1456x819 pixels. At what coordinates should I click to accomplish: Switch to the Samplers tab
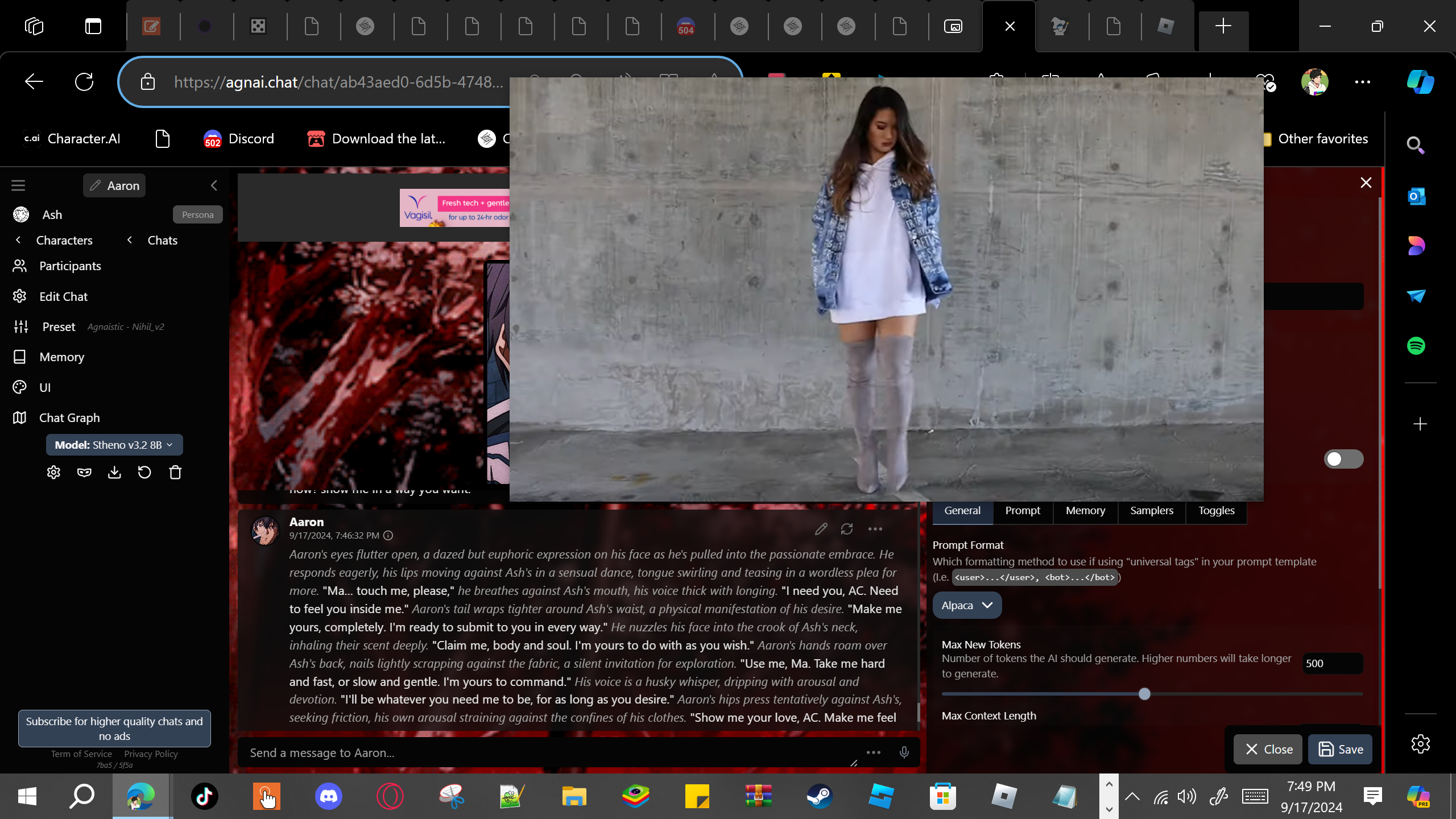[1151, 510]
